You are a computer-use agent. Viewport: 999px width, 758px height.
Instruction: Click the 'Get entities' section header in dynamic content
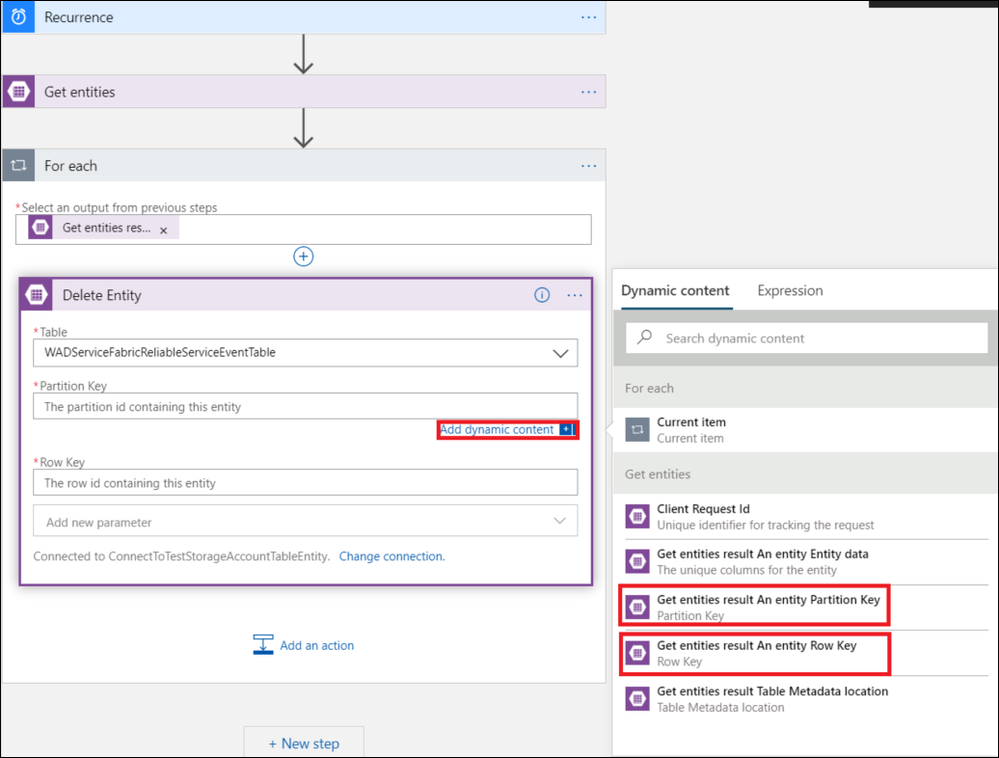click(658, 474)
